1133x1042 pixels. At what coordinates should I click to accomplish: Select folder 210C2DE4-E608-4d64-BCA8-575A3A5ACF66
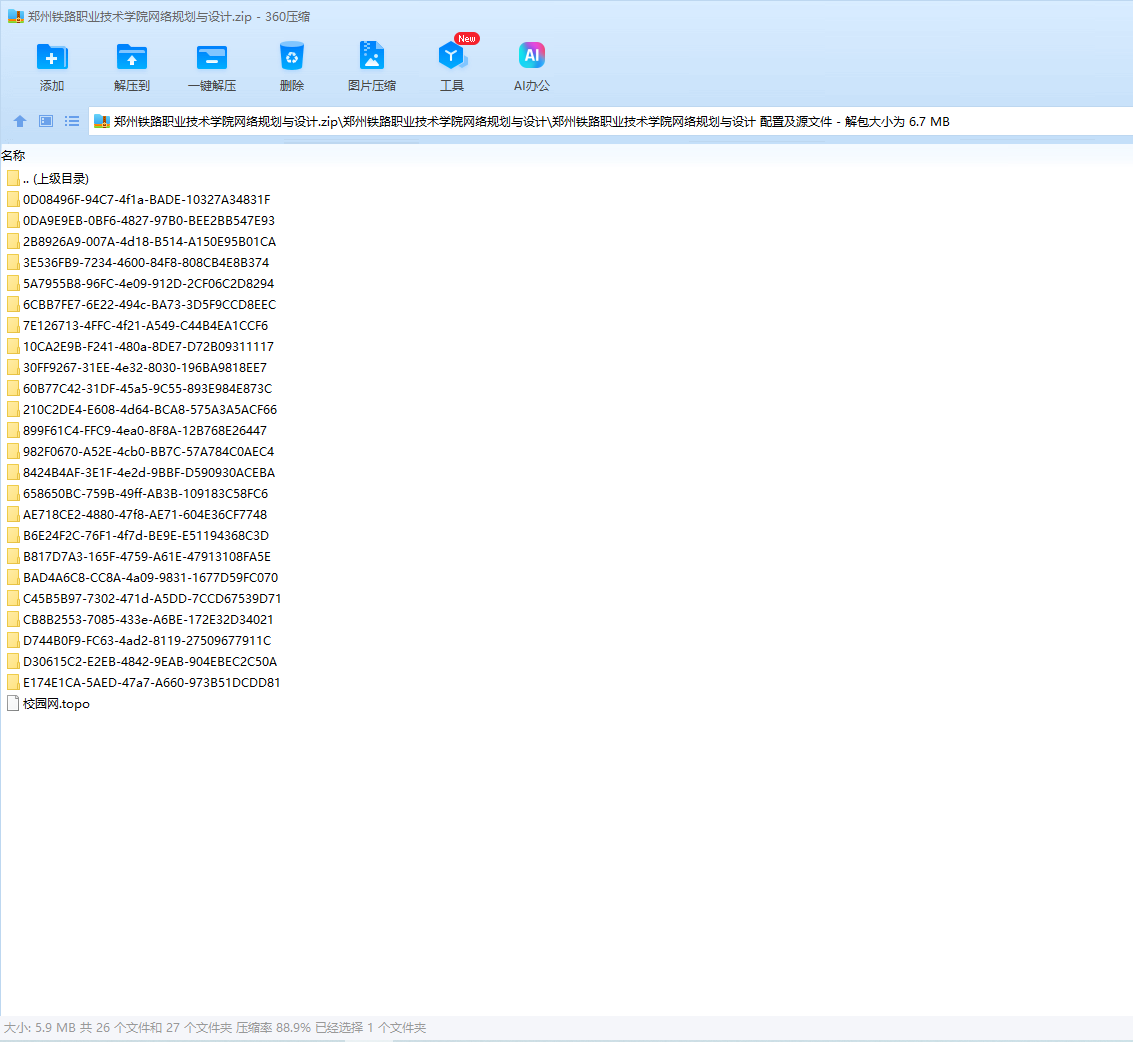click(142, 409)
